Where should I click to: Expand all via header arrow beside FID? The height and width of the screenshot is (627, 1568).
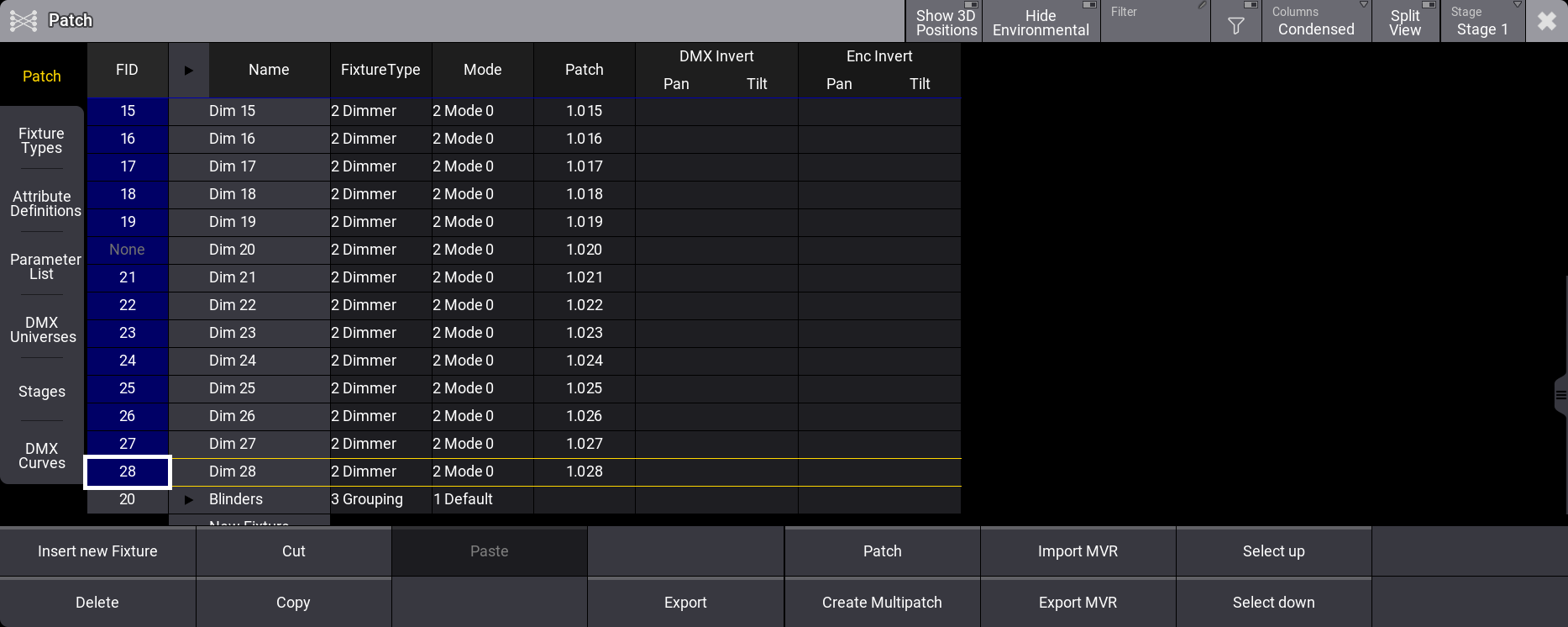click(x=188, y=71)
